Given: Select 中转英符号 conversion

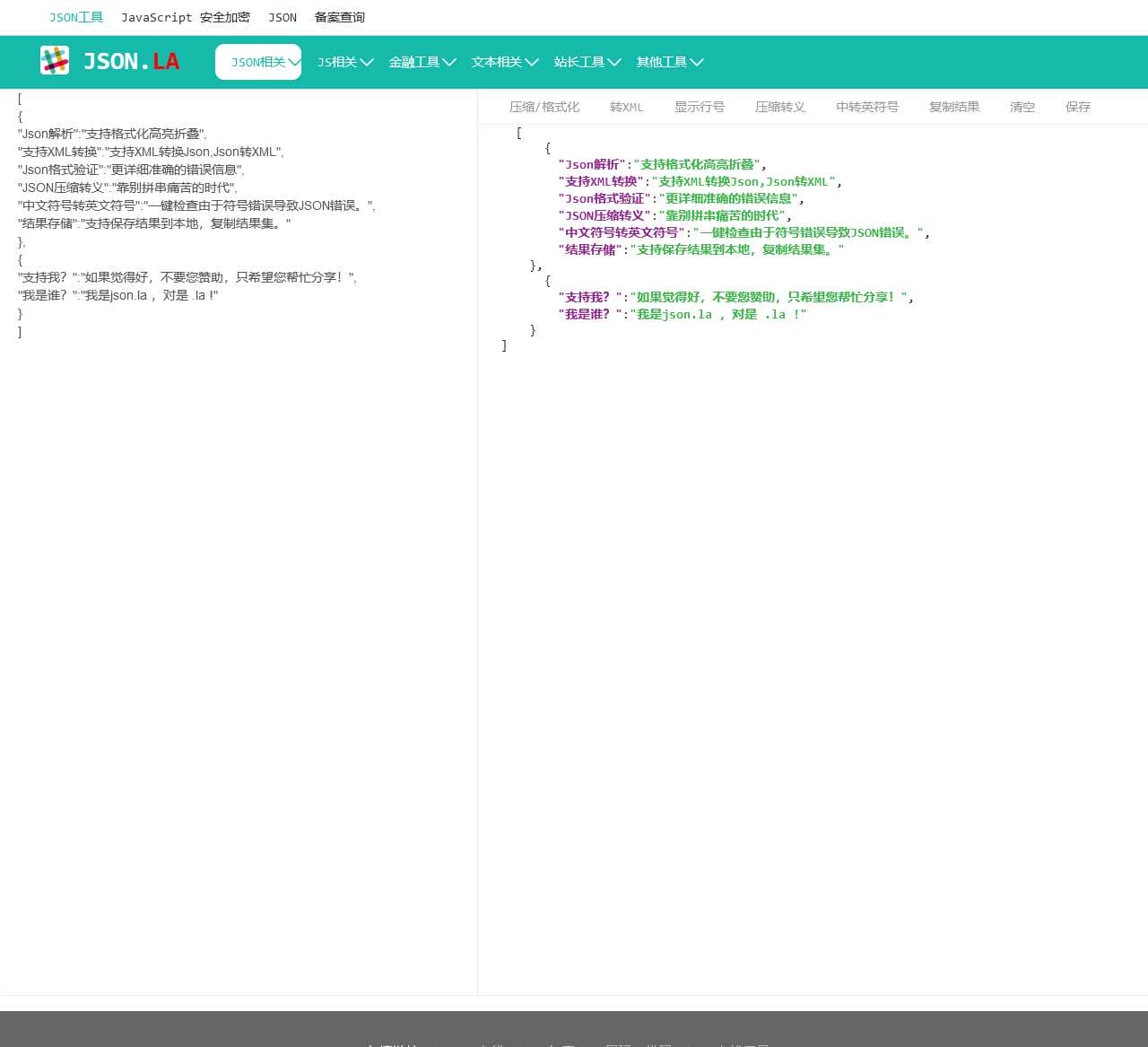Looking at the screenshot, I should tap(867, 107).
